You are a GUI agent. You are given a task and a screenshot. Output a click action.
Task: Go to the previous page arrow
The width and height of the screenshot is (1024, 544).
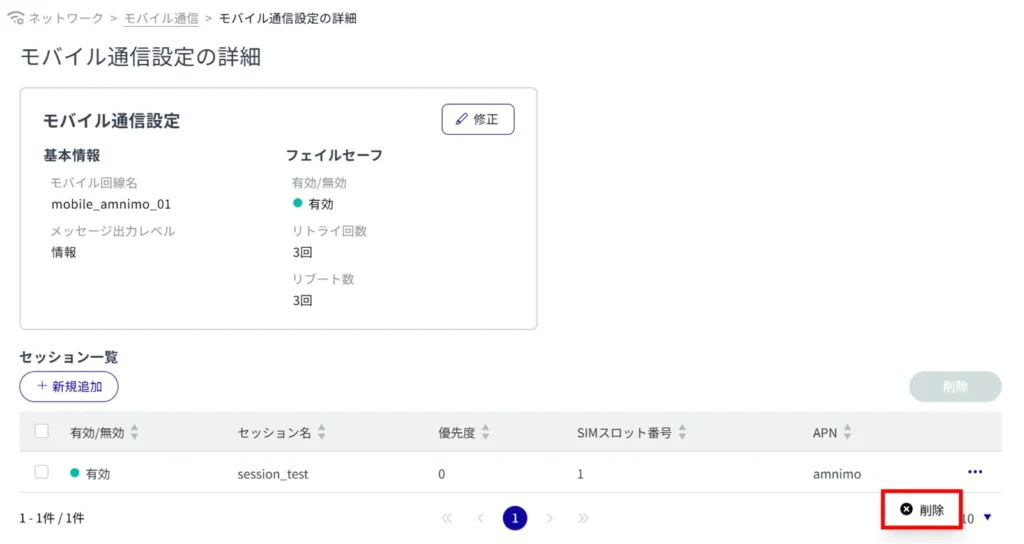[x=481, y=518]
